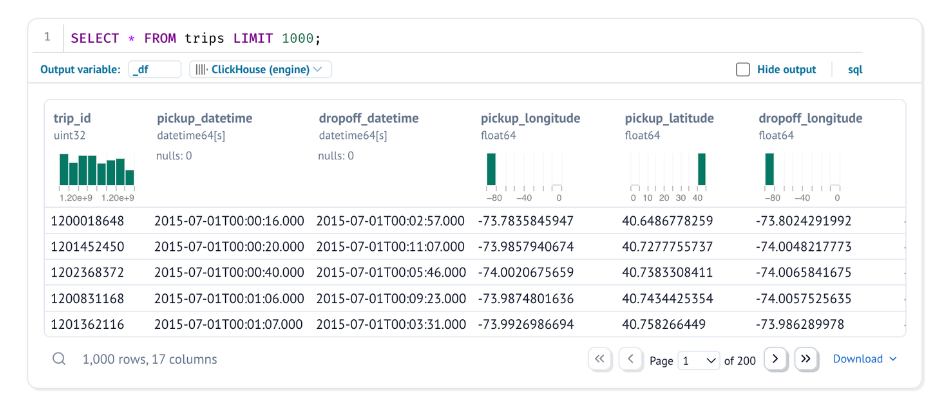947x415 pixels.
Task: Click the pickup_latitude column header
Action: coord(669,118)
